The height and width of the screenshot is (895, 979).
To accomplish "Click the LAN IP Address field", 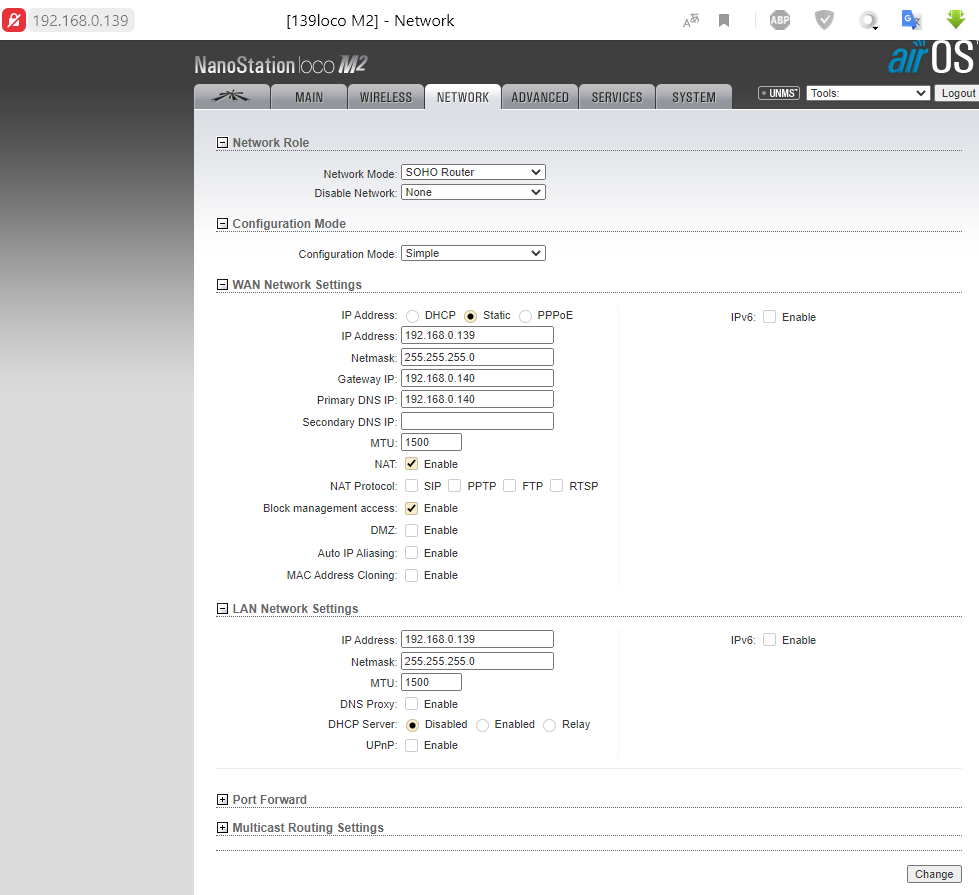I will pos(477,639).
